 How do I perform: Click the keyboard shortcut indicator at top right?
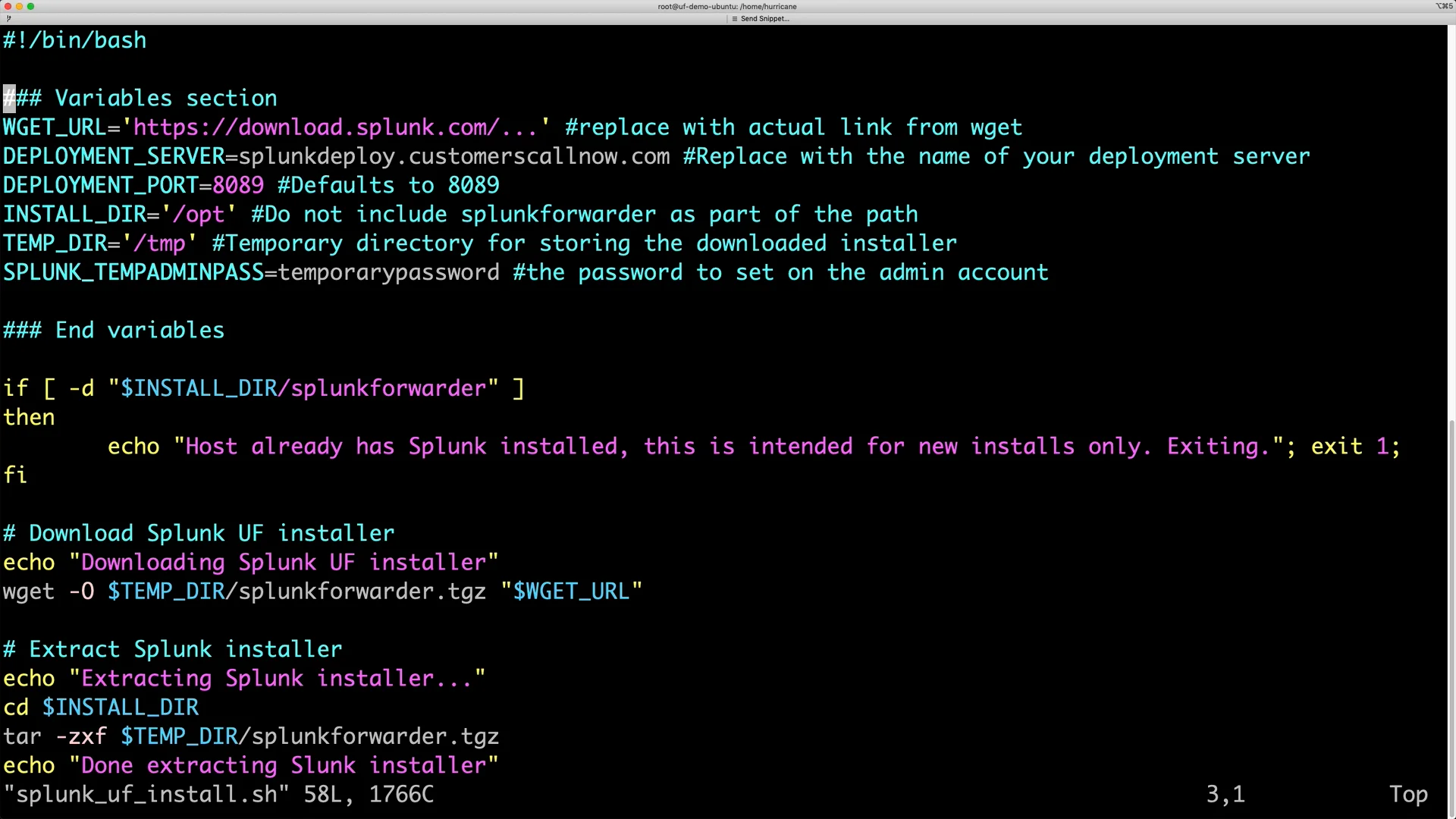coord(1443,6)
